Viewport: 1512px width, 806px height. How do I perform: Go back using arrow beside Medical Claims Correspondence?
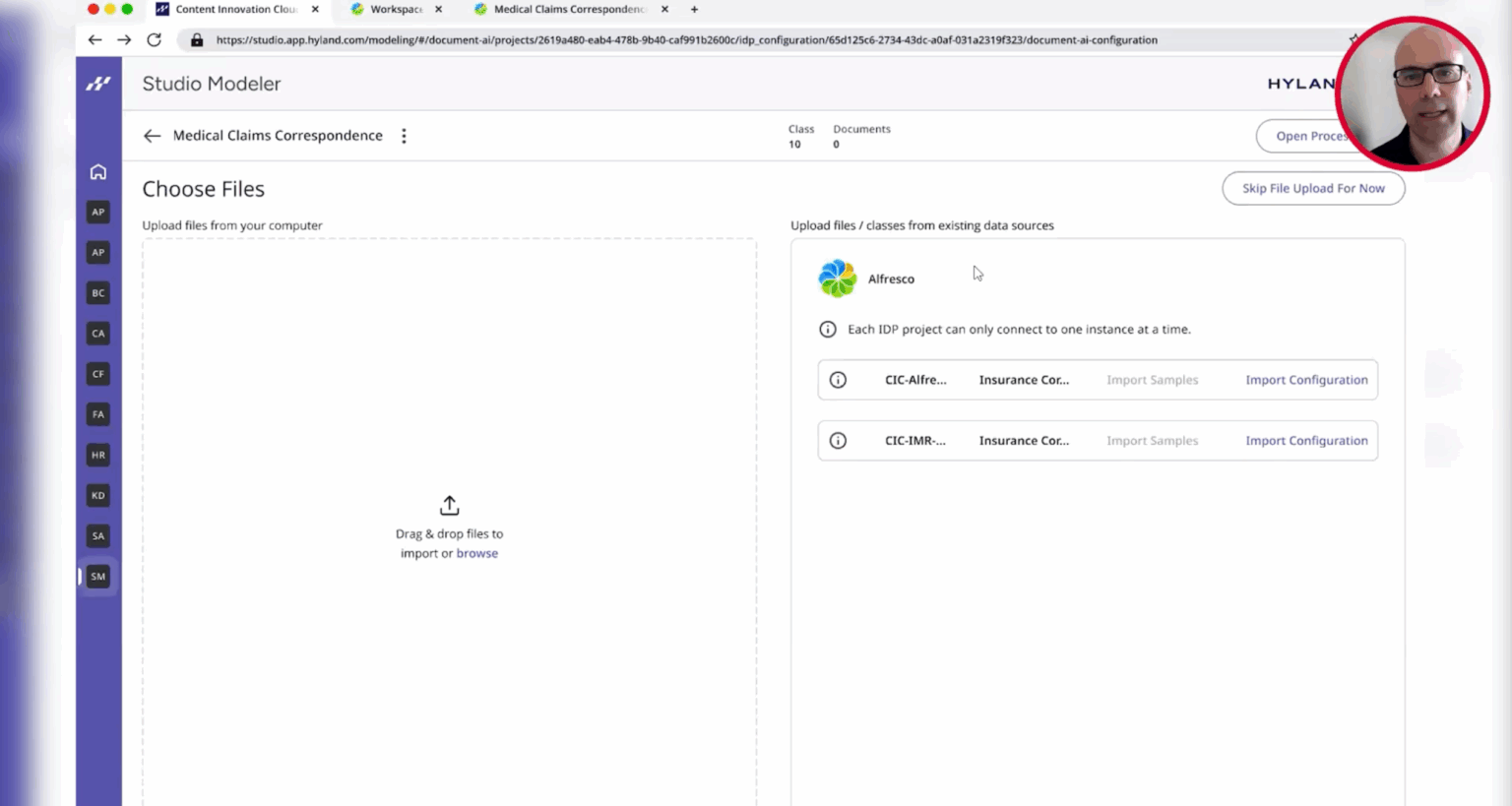[152, 136]
